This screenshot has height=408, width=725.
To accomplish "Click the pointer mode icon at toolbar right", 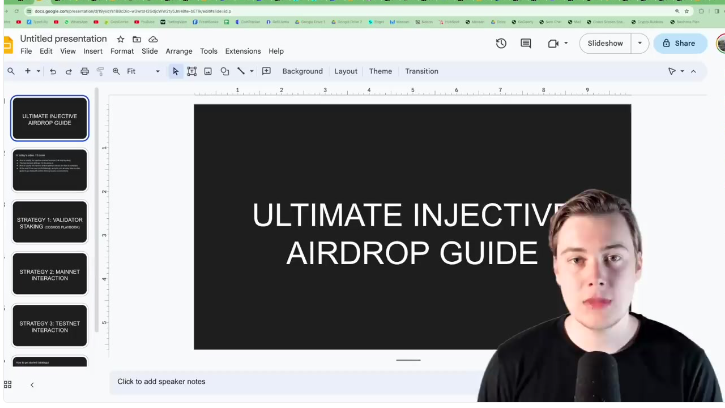I will (x=672, y=71).
